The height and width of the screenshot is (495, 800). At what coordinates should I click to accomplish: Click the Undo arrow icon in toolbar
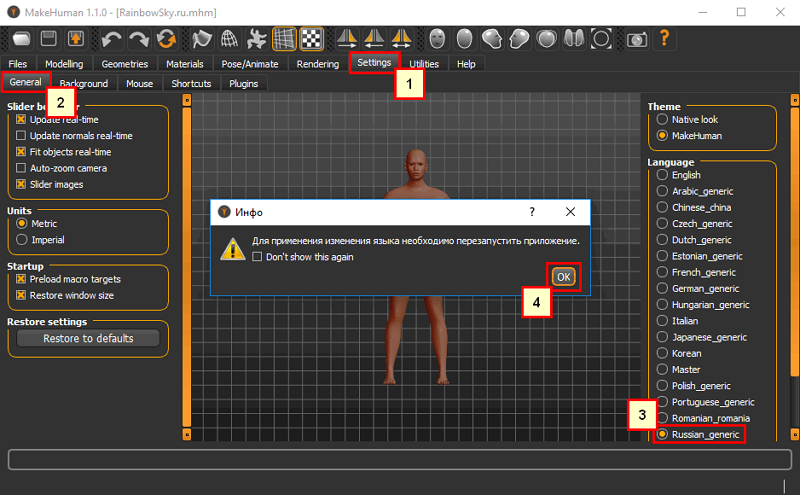pyautogui.click(x=112, y=39)
